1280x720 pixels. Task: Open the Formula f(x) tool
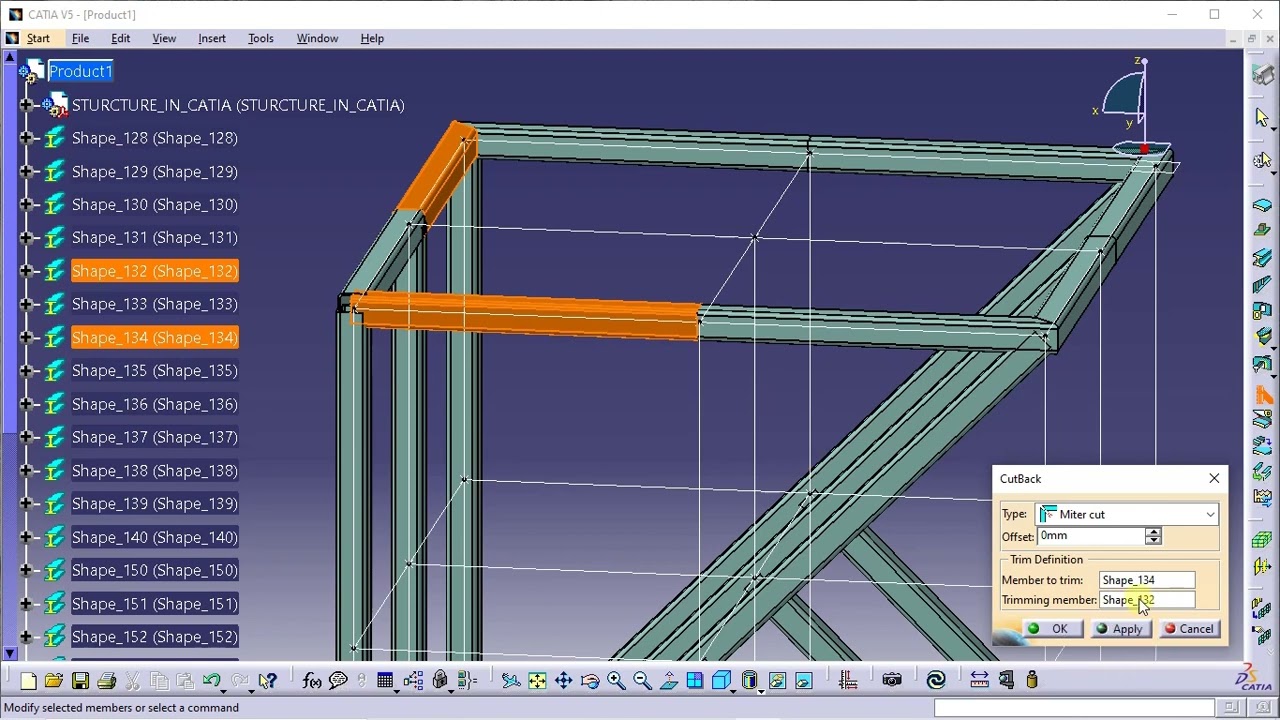[312, 681]
